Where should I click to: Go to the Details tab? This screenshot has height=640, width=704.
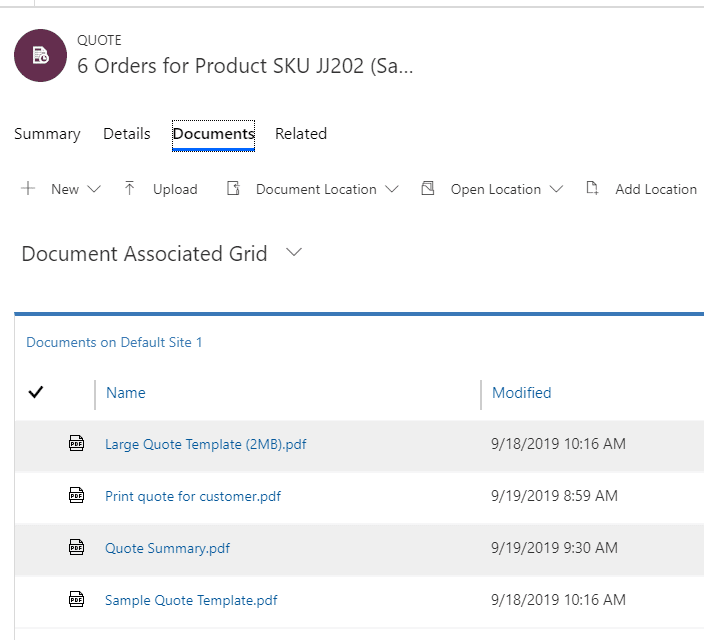point(127,134)
